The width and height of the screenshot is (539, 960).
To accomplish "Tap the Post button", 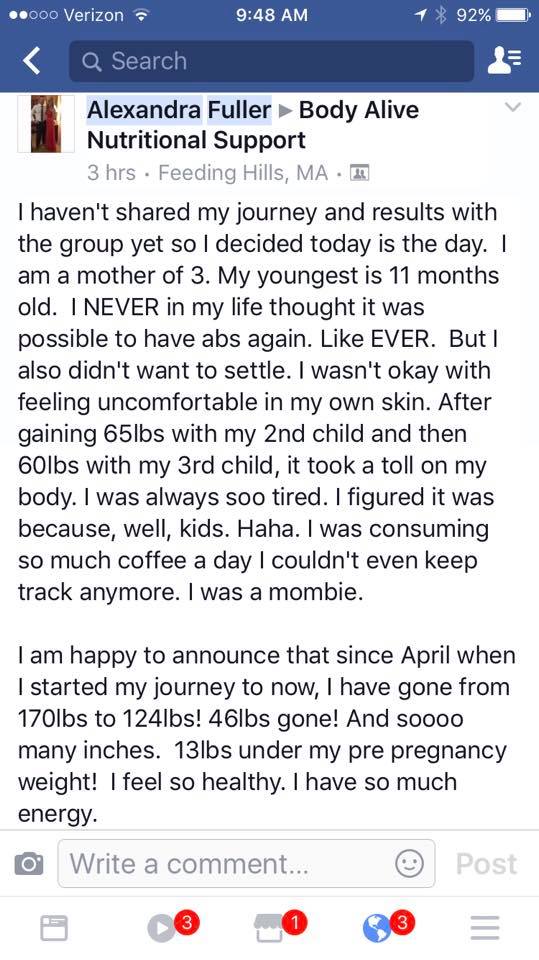I will (486, 864).
